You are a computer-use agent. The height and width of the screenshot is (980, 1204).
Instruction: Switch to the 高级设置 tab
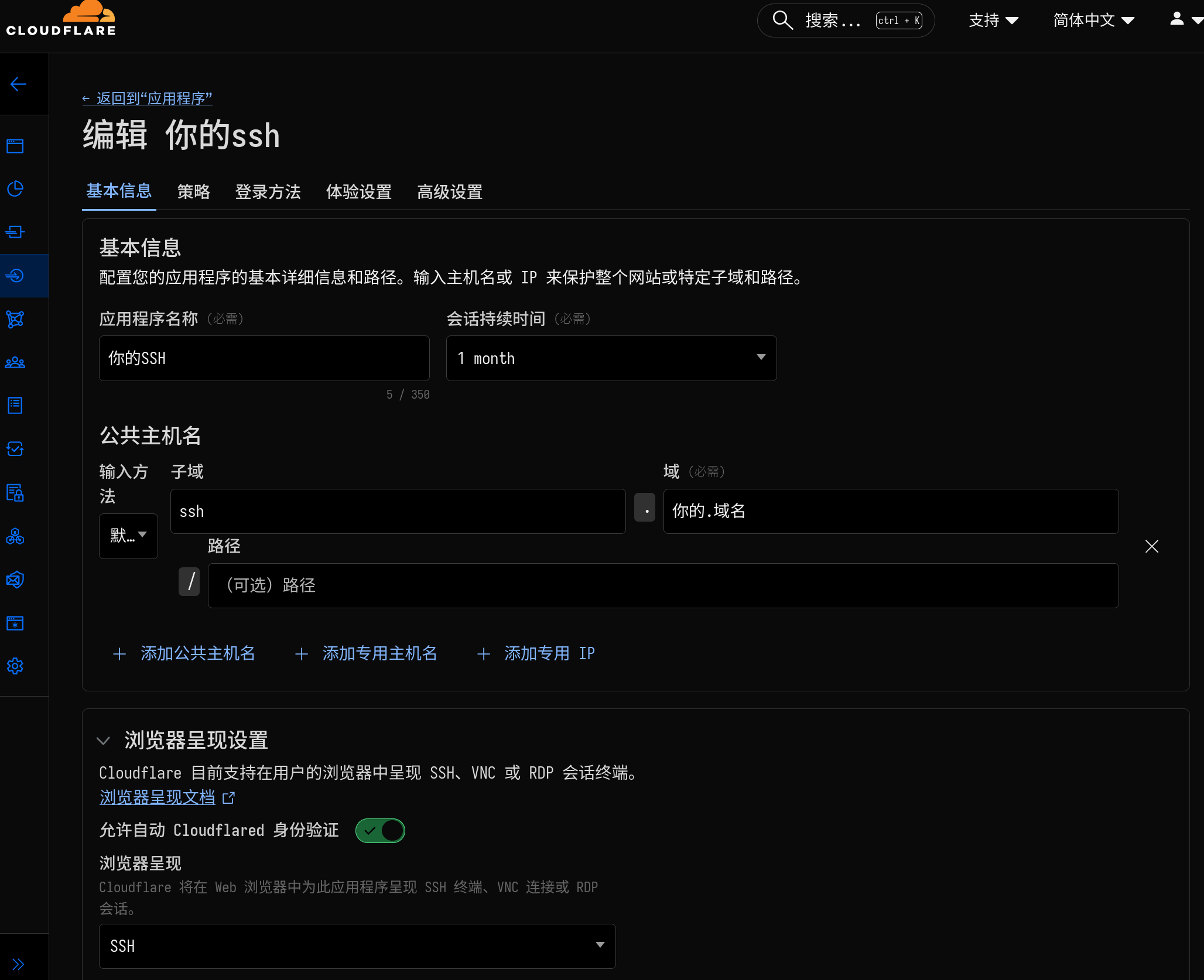click(450, 192)
